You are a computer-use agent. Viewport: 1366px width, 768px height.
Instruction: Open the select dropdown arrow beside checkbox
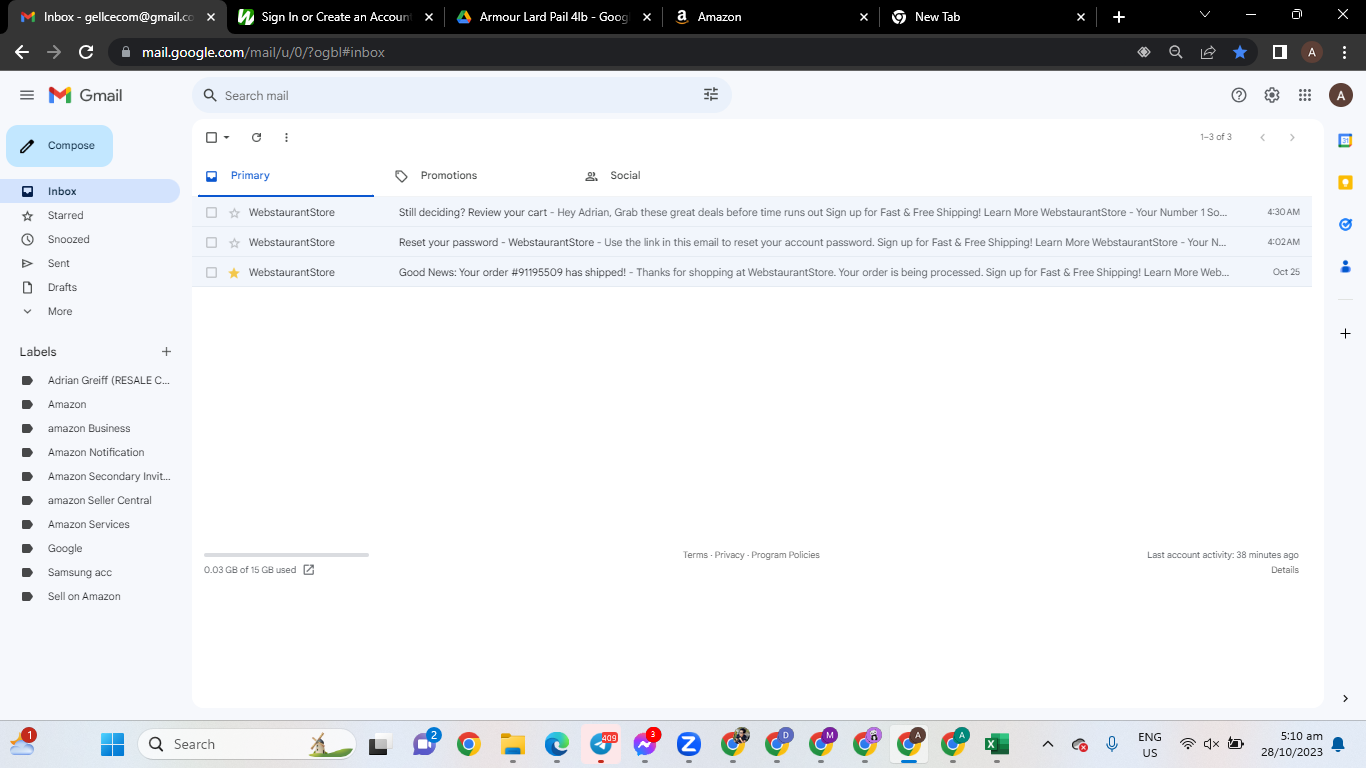[226, 137]
